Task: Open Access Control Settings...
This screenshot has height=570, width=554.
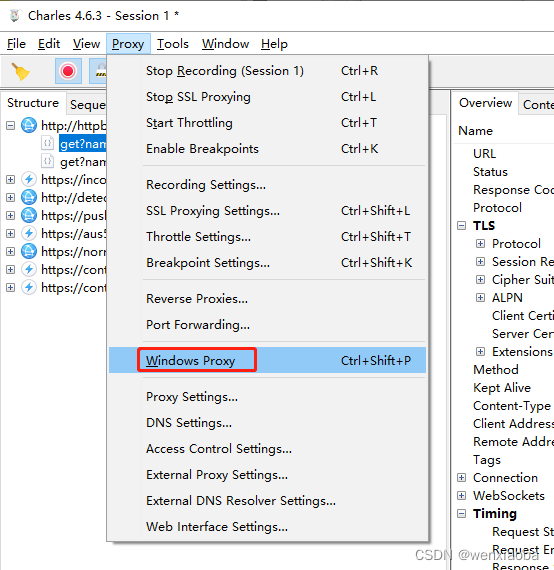Action: (x=267, y=449)
